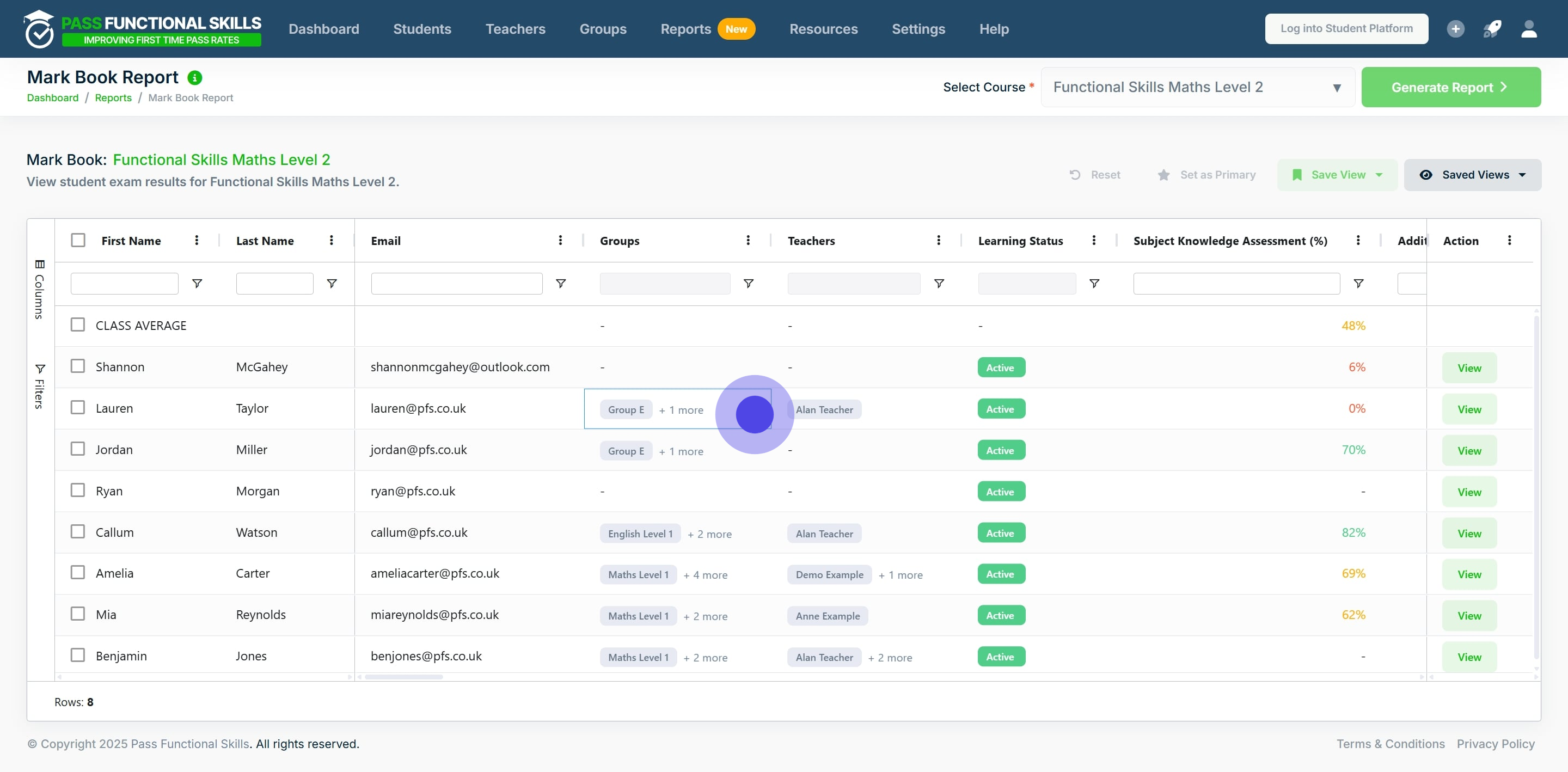The width and height of the screenshot is (1568, 772).
Task: Go to the Students menu
Action: (422, 29)
